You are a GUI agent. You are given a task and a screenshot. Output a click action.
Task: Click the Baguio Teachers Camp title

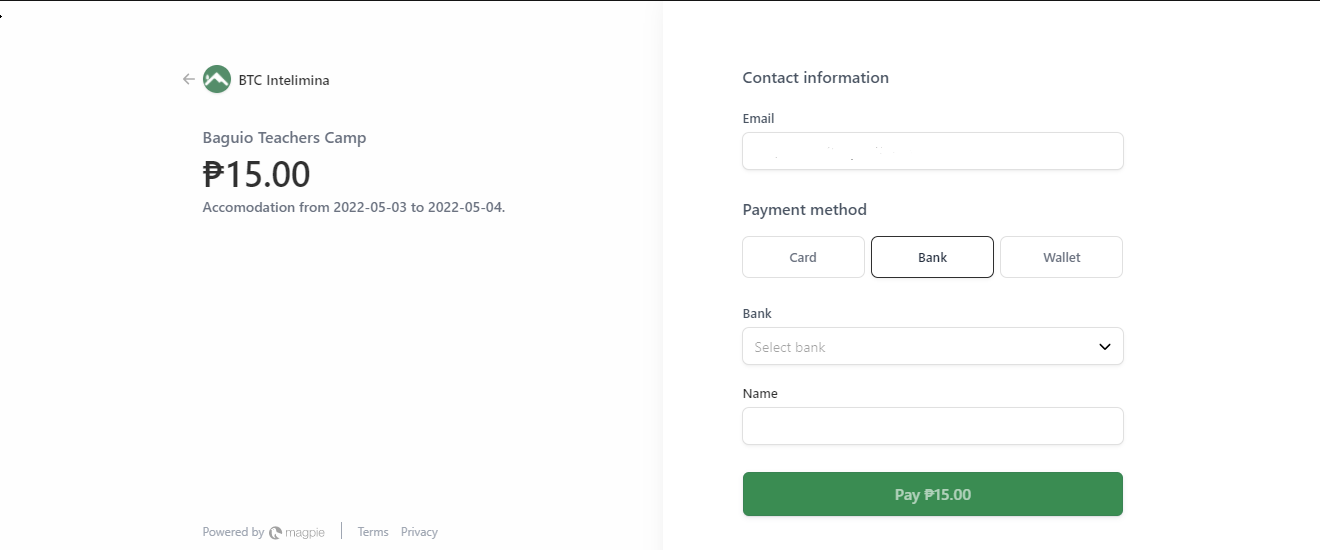point(284,138)
